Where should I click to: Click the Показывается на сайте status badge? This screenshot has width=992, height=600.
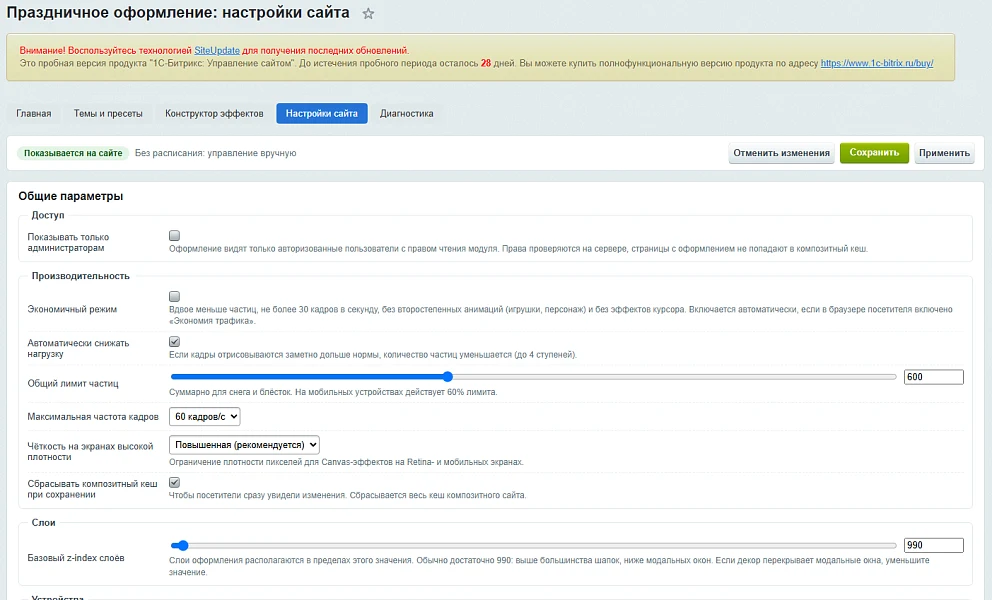coord(73,153)
